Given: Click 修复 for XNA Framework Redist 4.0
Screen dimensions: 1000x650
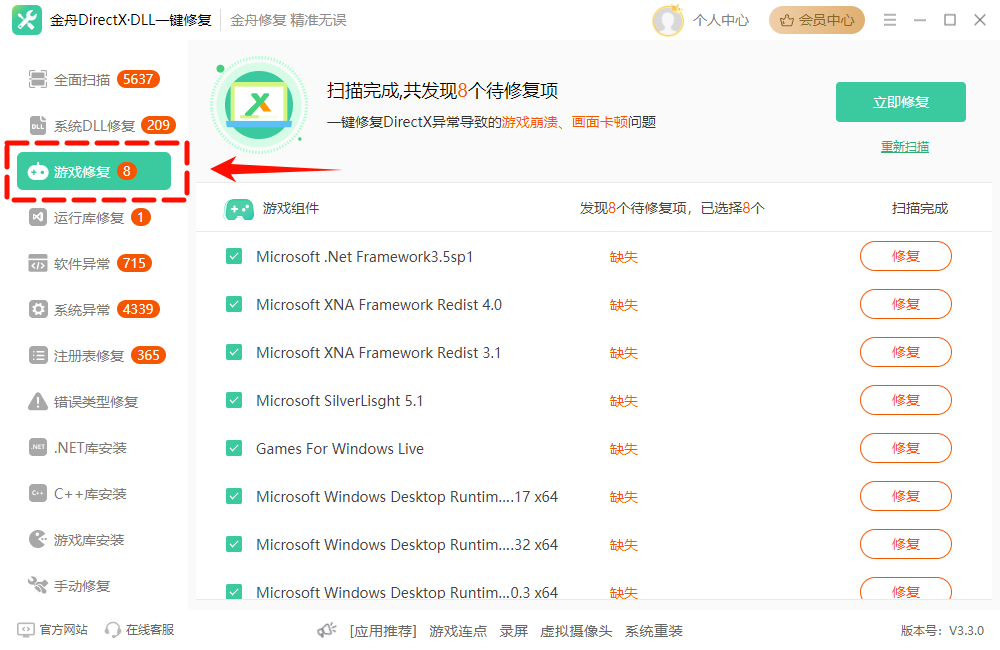Looking at the screenshot, I should 906,304.
